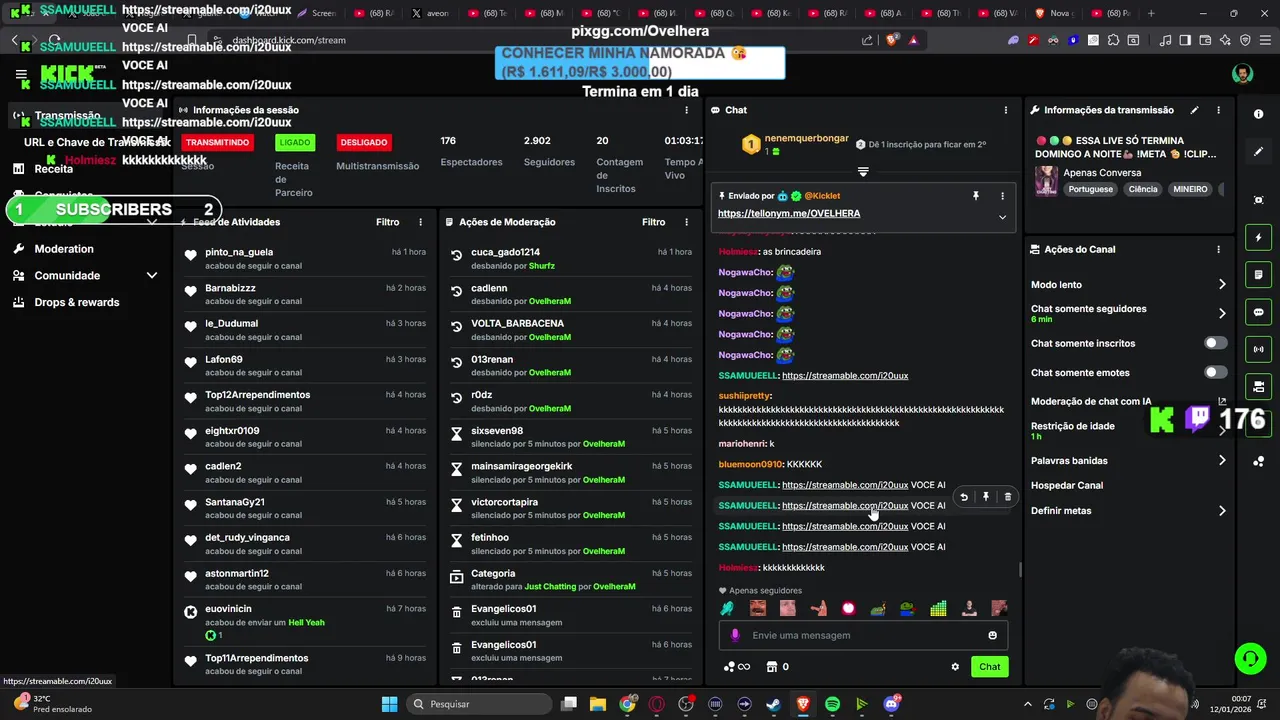Click the lightning bolt icon in right sidebar
The width and height of the screenshot is (1280, 720).
1258,238
